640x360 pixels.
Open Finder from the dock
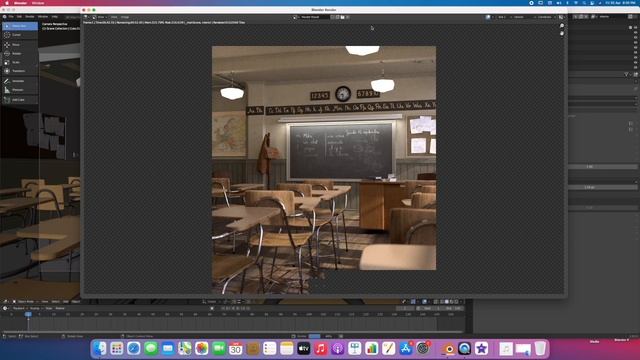tap(100, 349)
